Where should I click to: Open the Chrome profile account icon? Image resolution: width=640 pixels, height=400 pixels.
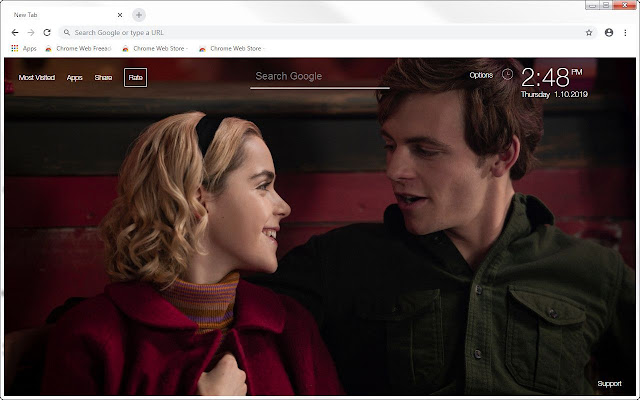click(x=609, y=33)
